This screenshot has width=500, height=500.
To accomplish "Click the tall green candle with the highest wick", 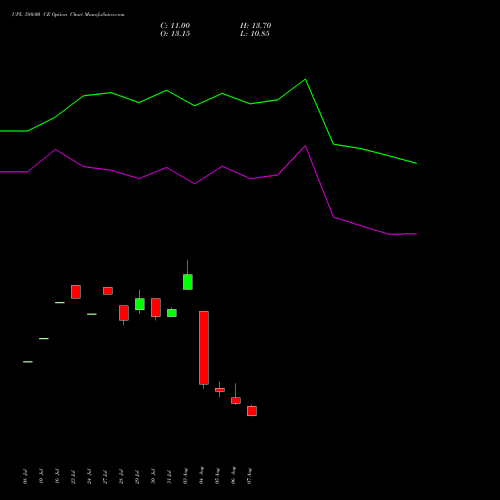I will [188, 282].
